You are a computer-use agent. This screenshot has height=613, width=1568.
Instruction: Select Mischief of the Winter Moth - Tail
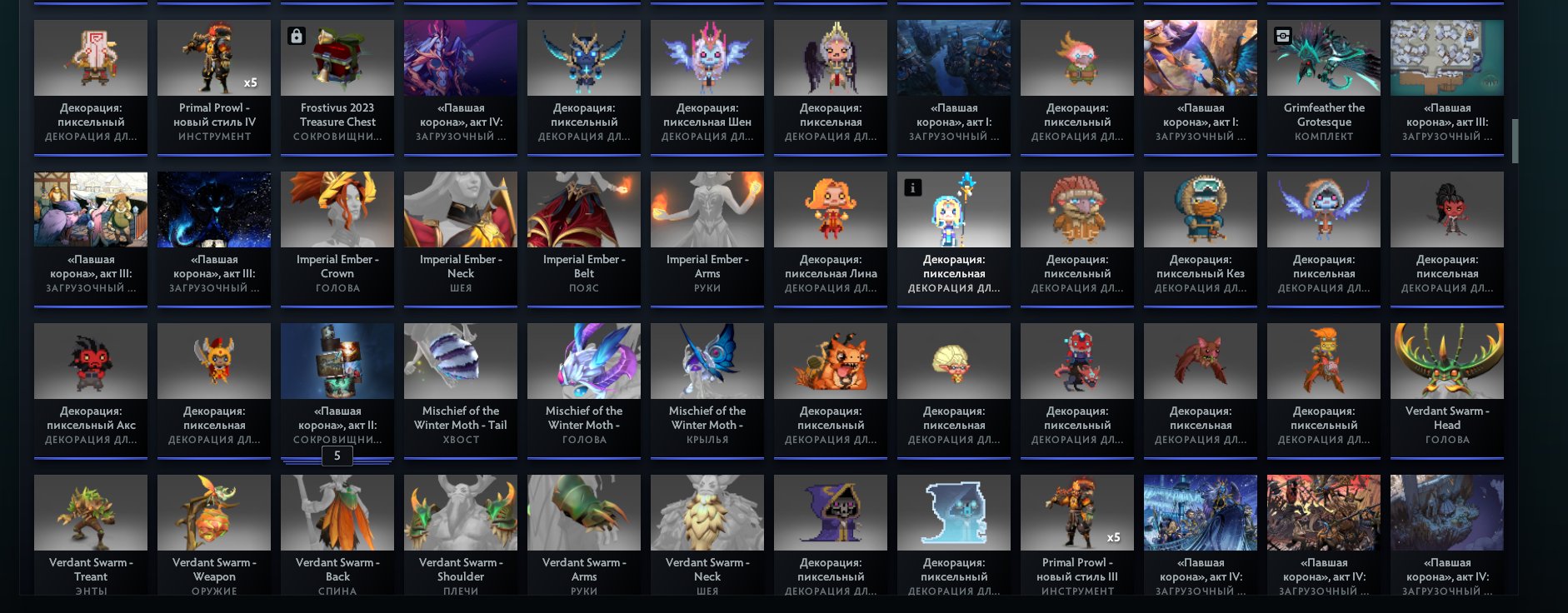461,391
